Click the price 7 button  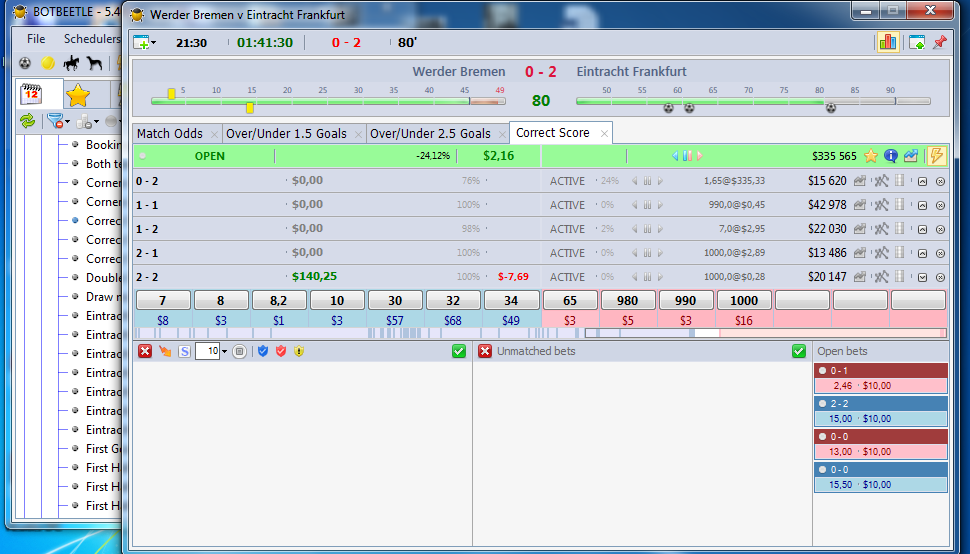163,300
